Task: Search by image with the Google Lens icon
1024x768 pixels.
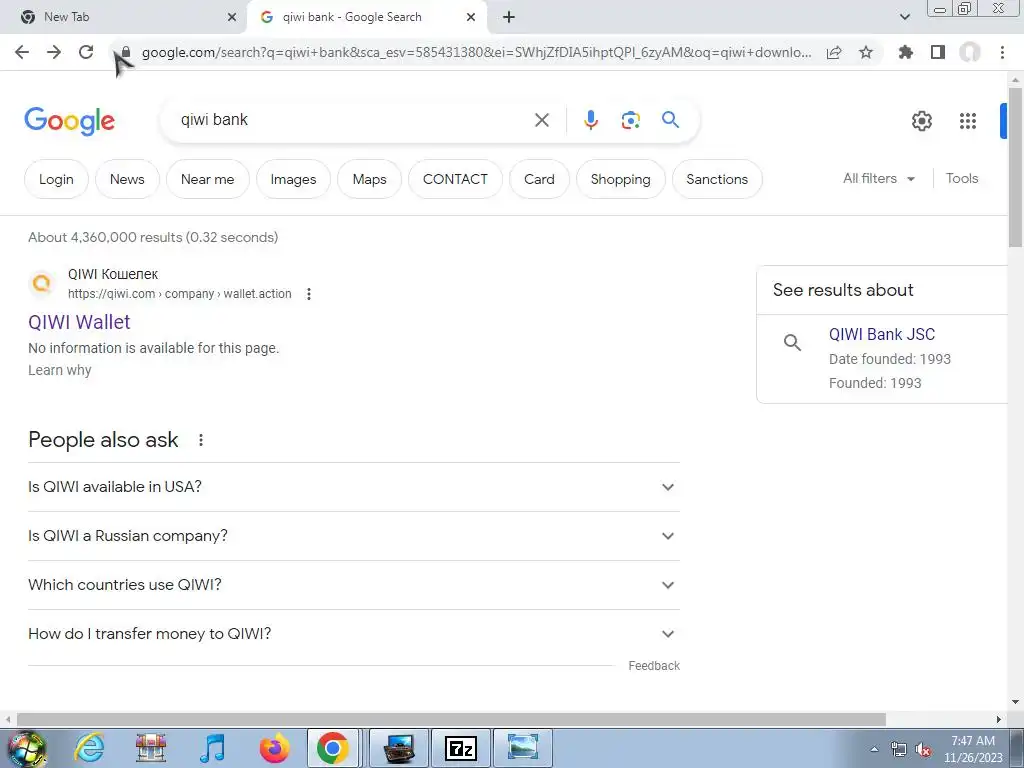Action: tap(630, 120)
